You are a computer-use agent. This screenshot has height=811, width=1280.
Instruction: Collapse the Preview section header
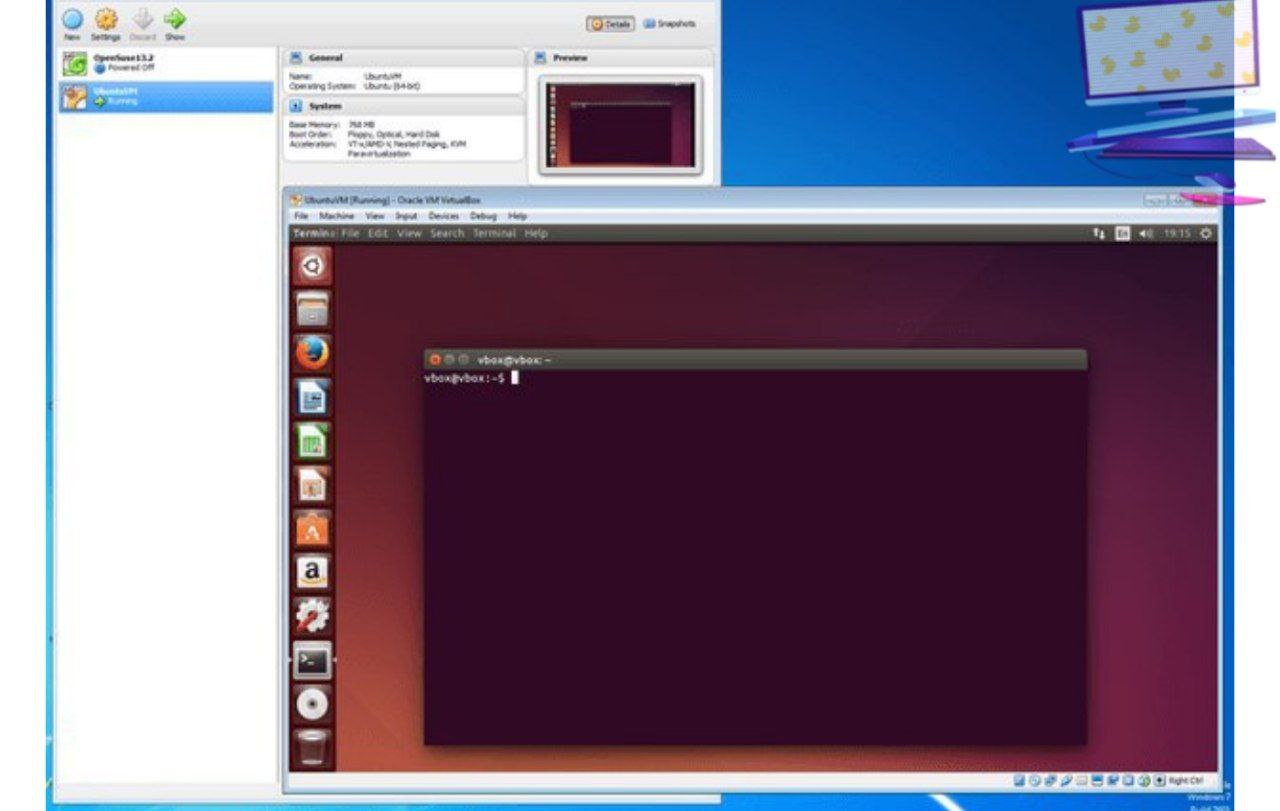tap(620, 58)
